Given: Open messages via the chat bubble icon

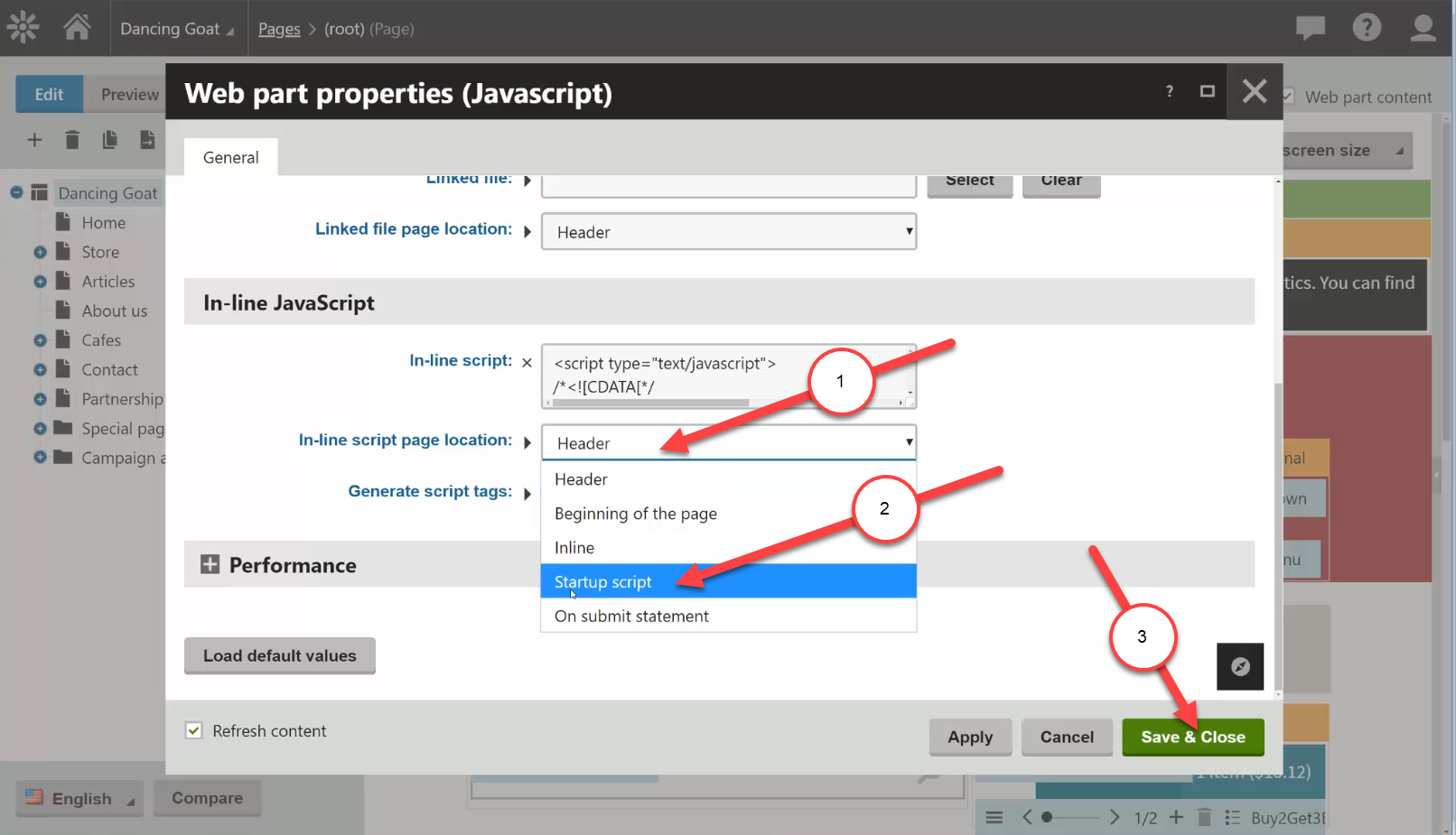Looking at the screenshot, I should [x=1309, y=27].
